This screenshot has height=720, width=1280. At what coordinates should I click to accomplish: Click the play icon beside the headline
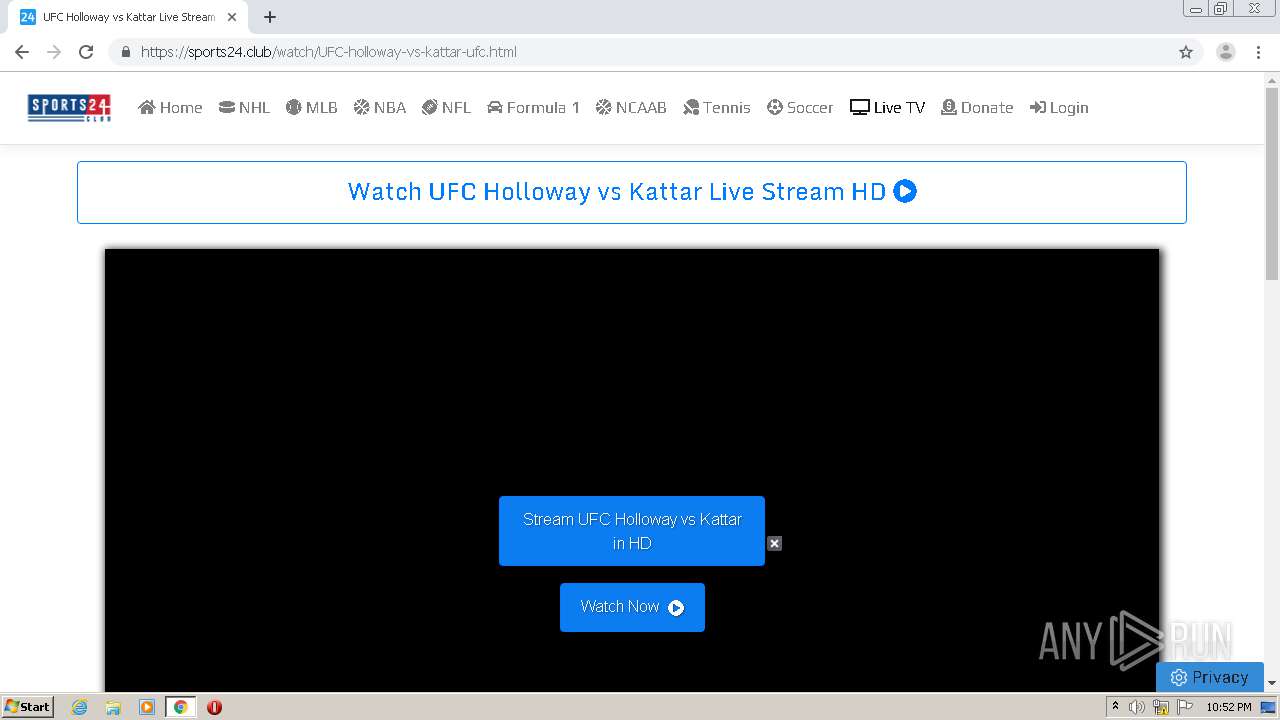pyautogui.click(x=905, y=191)
